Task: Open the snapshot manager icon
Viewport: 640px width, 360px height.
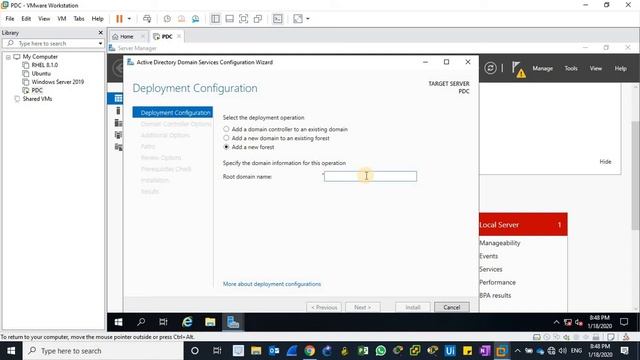Action: pos(196,19)
